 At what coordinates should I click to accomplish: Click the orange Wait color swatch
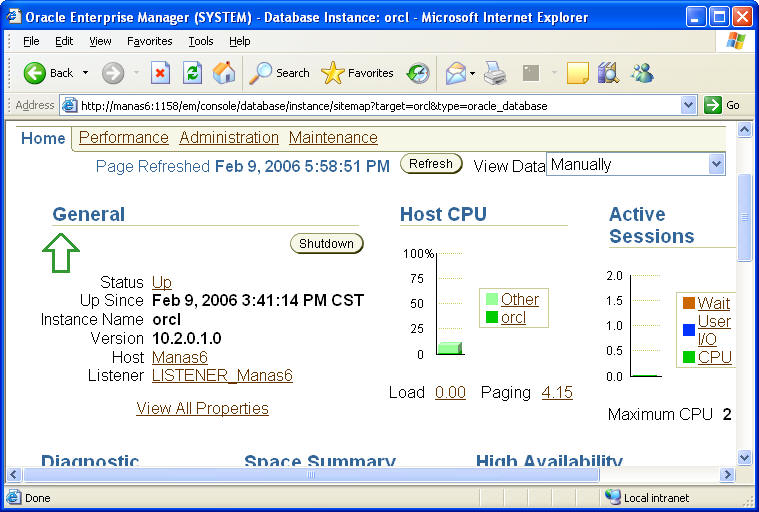[689, 303]
